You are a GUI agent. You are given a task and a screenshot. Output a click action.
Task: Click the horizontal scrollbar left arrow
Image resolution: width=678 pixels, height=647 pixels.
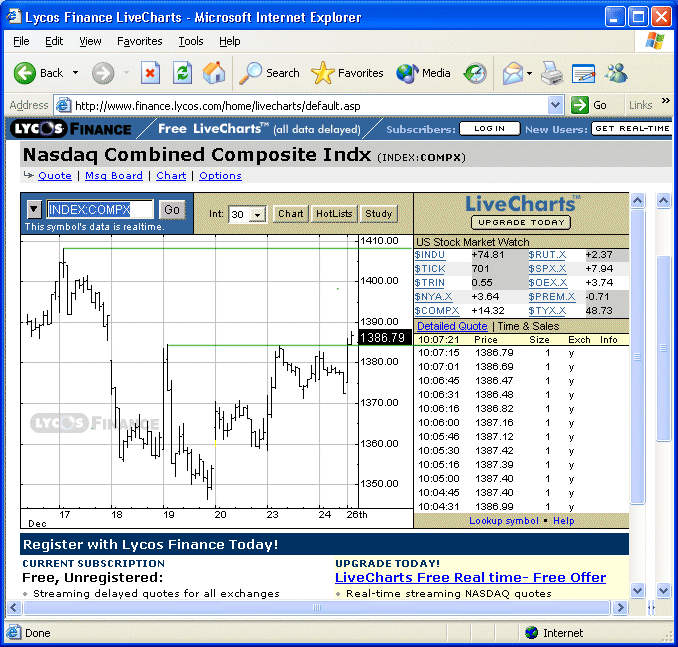pos(13,608)
